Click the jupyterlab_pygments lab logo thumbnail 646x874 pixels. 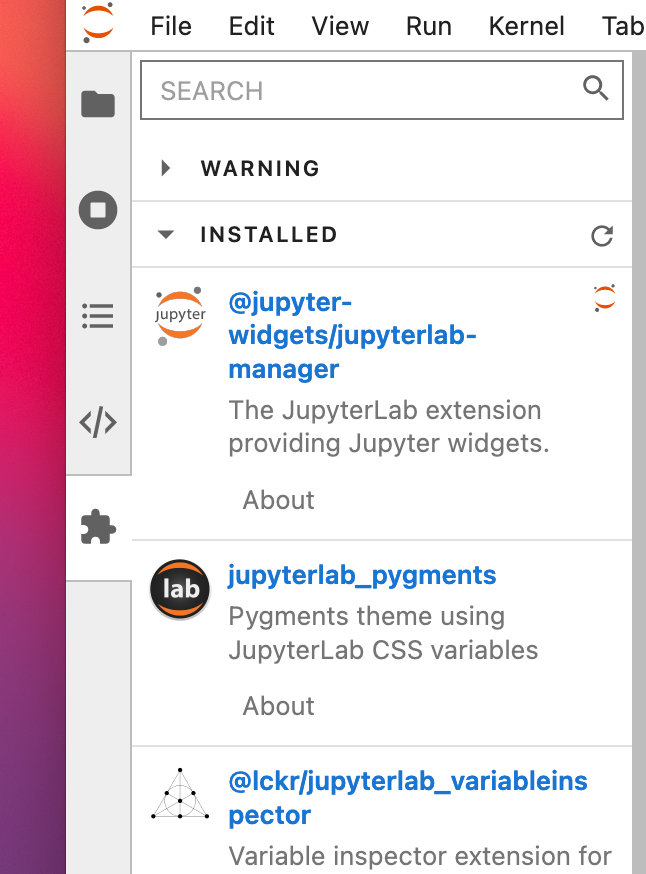(x=179, y=590)
